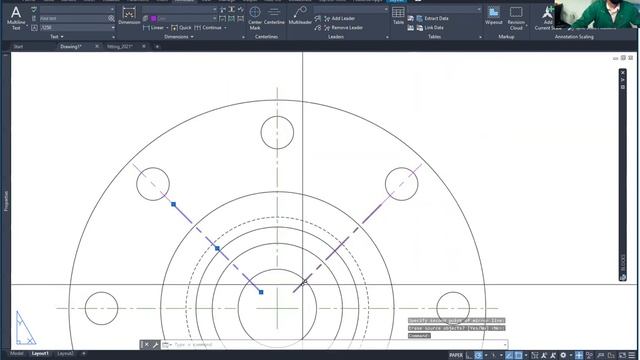Select the Multiline Text tool
The image size is (640, 360).
pos(16,18)
